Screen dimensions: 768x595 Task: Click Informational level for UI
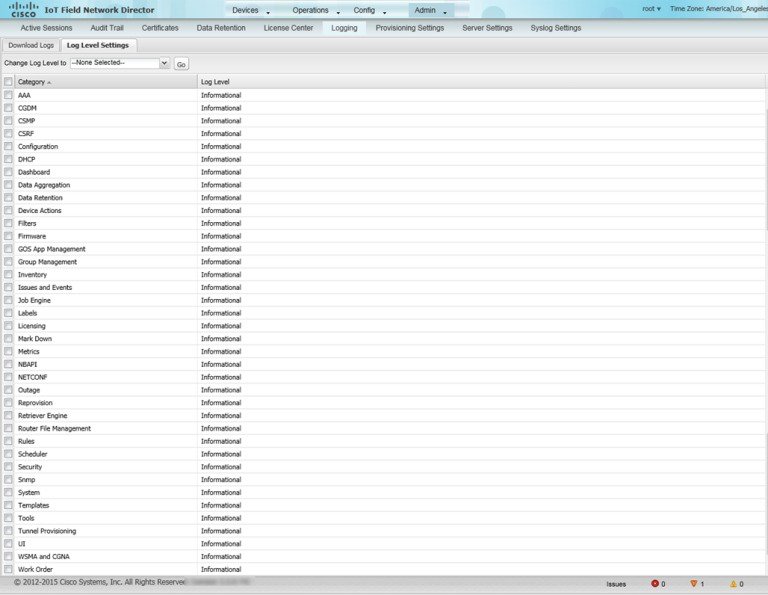tap(221, 544)
